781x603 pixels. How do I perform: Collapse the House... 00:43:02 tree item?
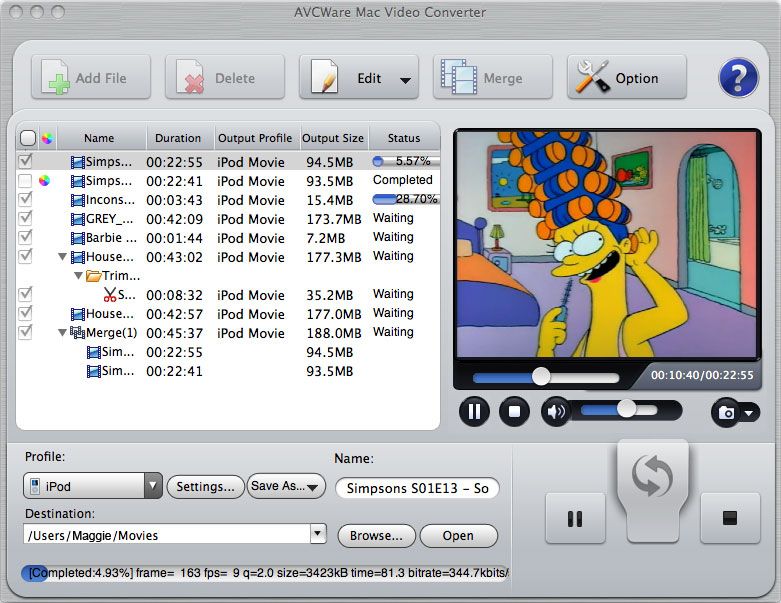click(x=62, y=257)
